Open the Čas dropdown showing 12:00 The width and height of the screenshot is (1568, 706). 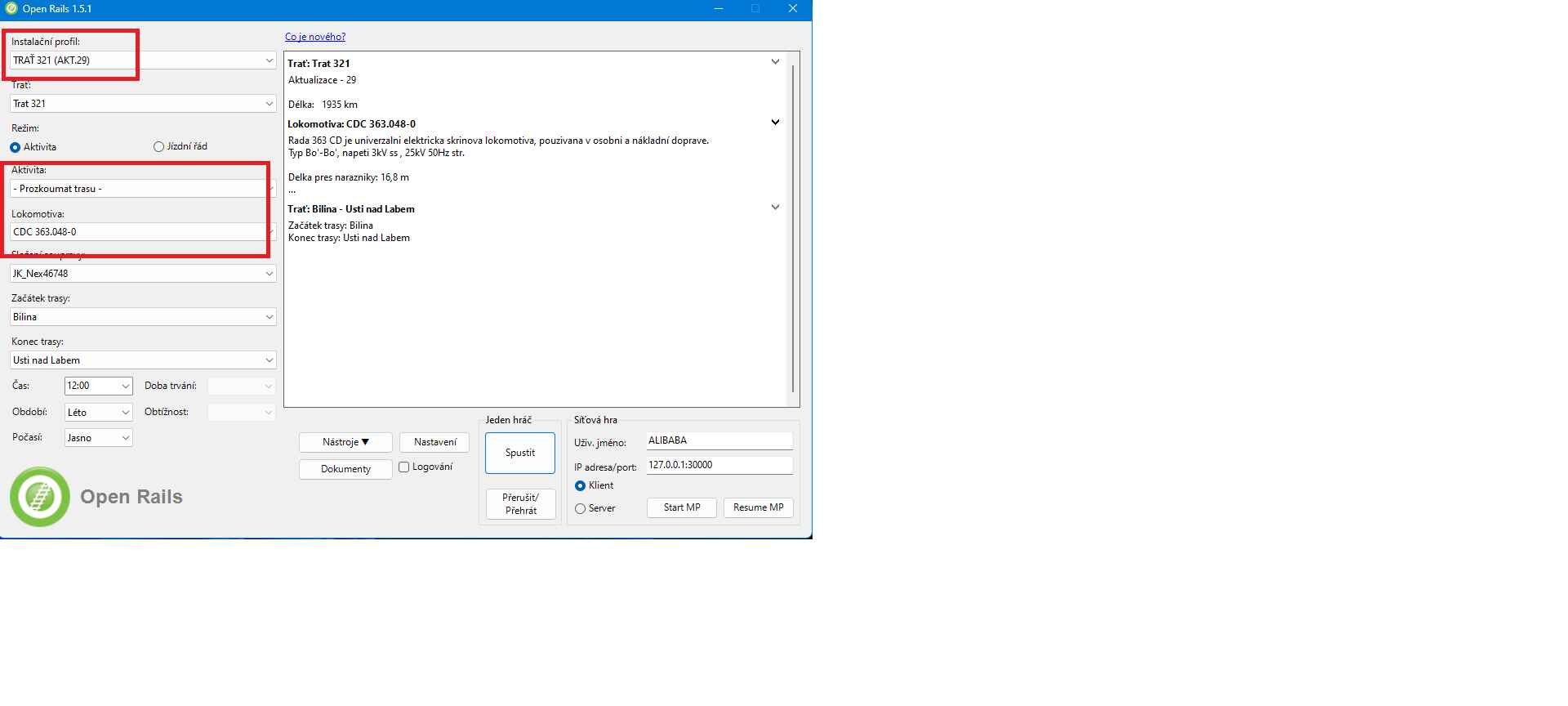98,386
